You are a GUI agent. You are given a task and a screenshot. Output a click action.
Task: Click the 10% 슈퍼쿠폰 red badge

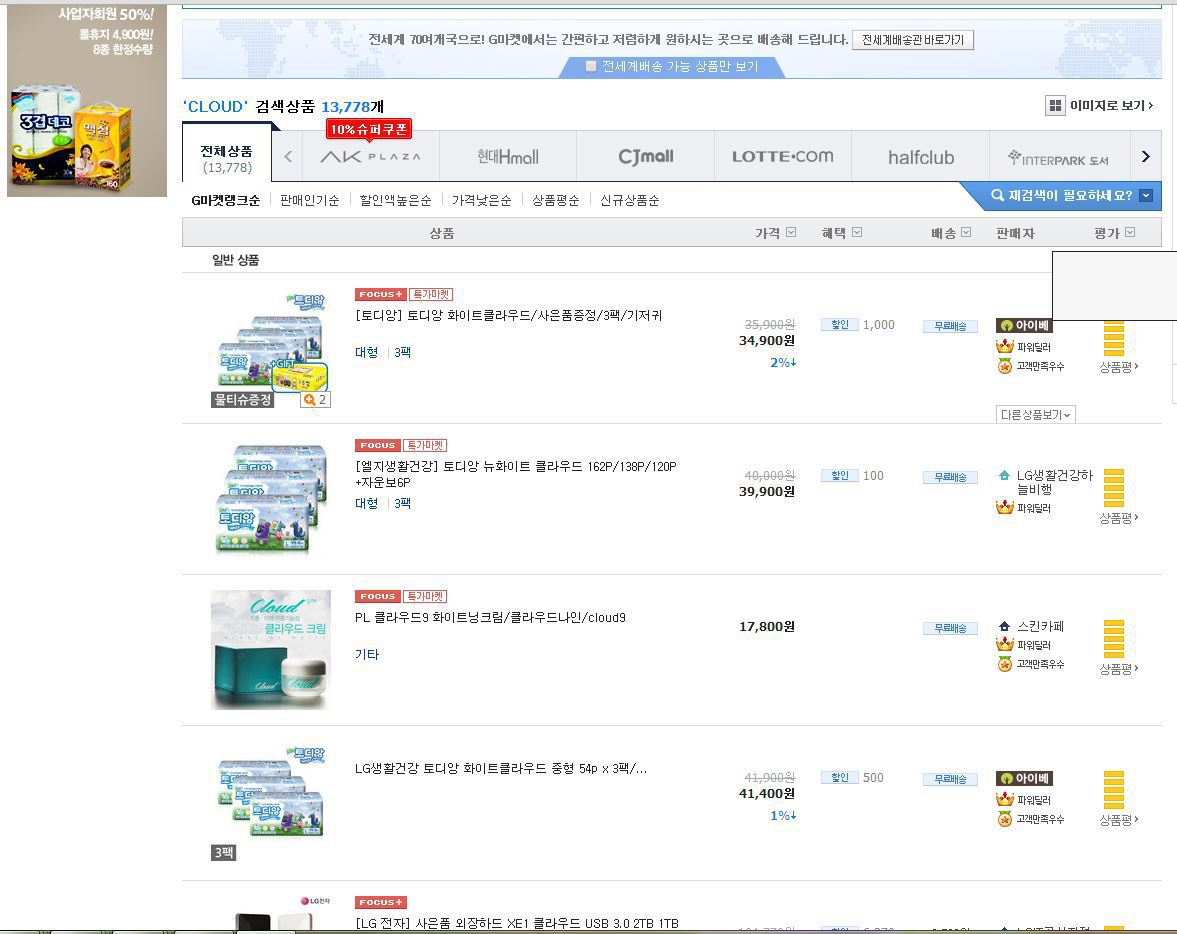[x=369, y=130]
